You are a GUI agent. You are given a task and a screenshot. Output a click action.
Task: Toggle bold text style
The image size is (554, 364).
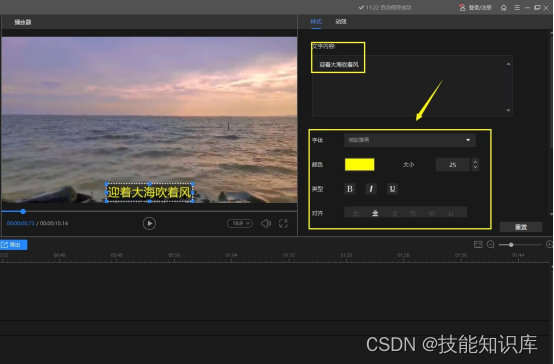point(350,189)
